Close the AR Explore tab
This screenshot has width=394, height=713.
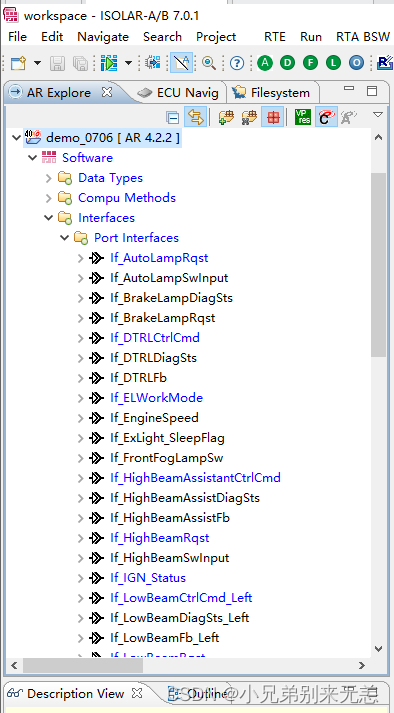tap(106, 92)
